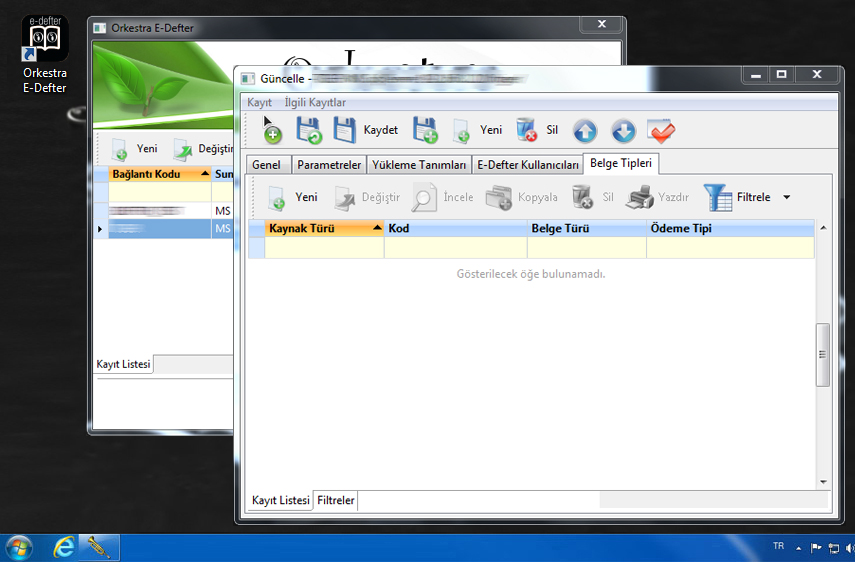Show hidden system tray icons
The height and width of the screenshot is (562, 855).
click(x=798, y=548)
